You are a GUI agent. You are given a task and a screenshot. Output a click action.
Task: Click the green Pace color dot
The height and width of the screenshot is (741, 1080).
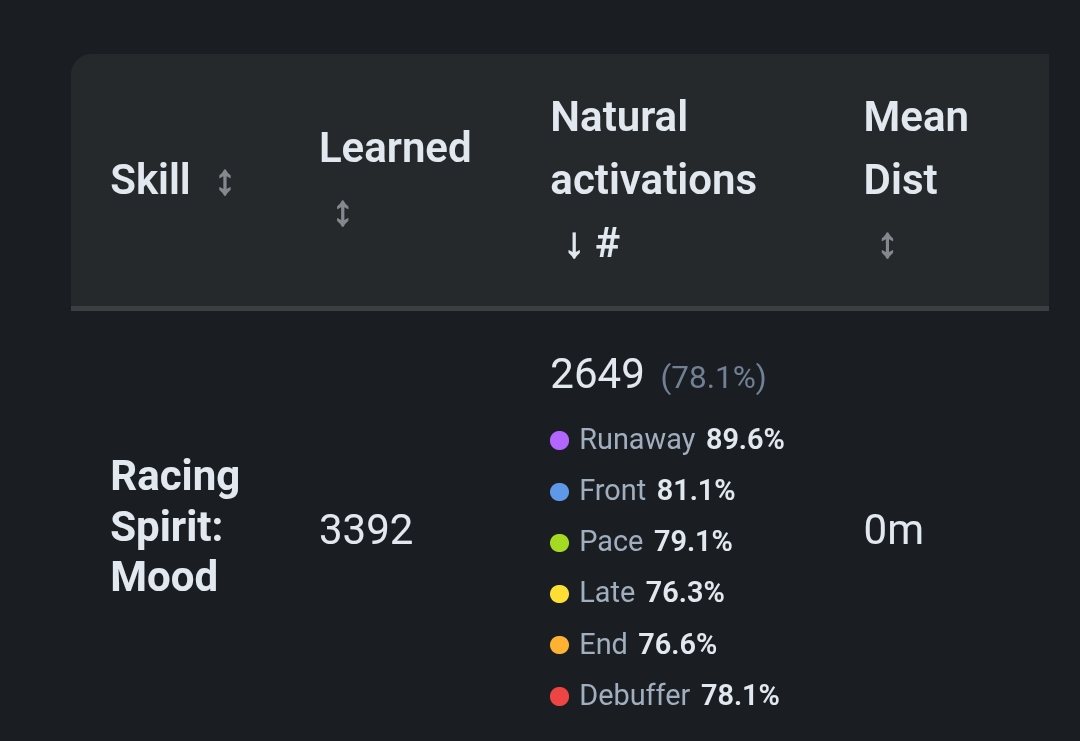pos(559,543)
